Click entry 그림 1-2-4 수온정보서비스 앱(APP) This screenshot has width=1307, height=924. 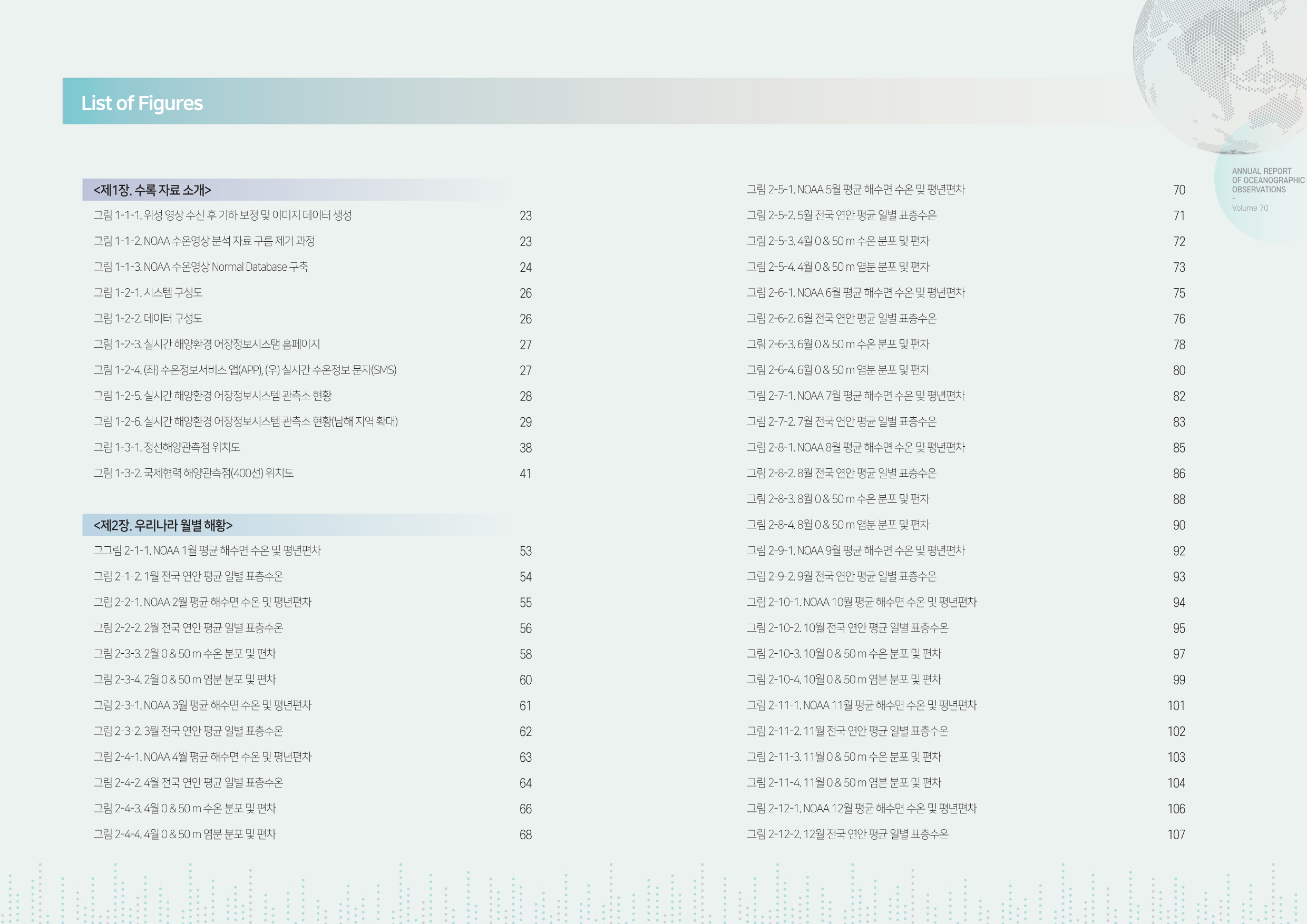point(245,370)
